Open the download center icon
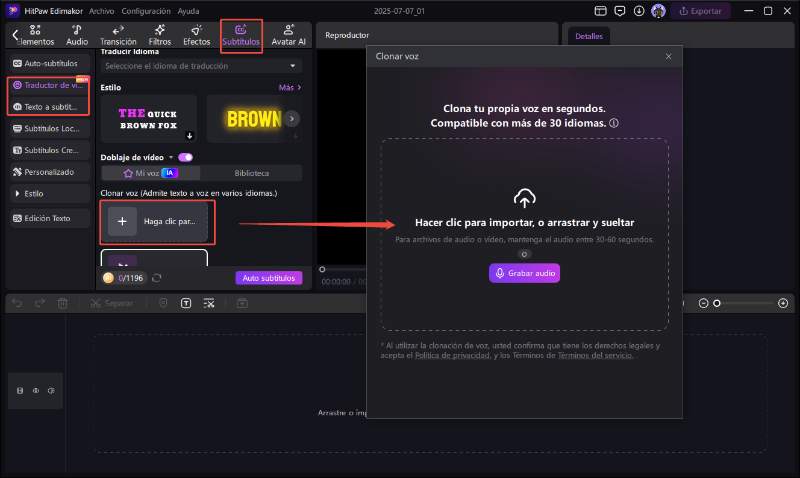800x478 pixels. tap(639, 11)
